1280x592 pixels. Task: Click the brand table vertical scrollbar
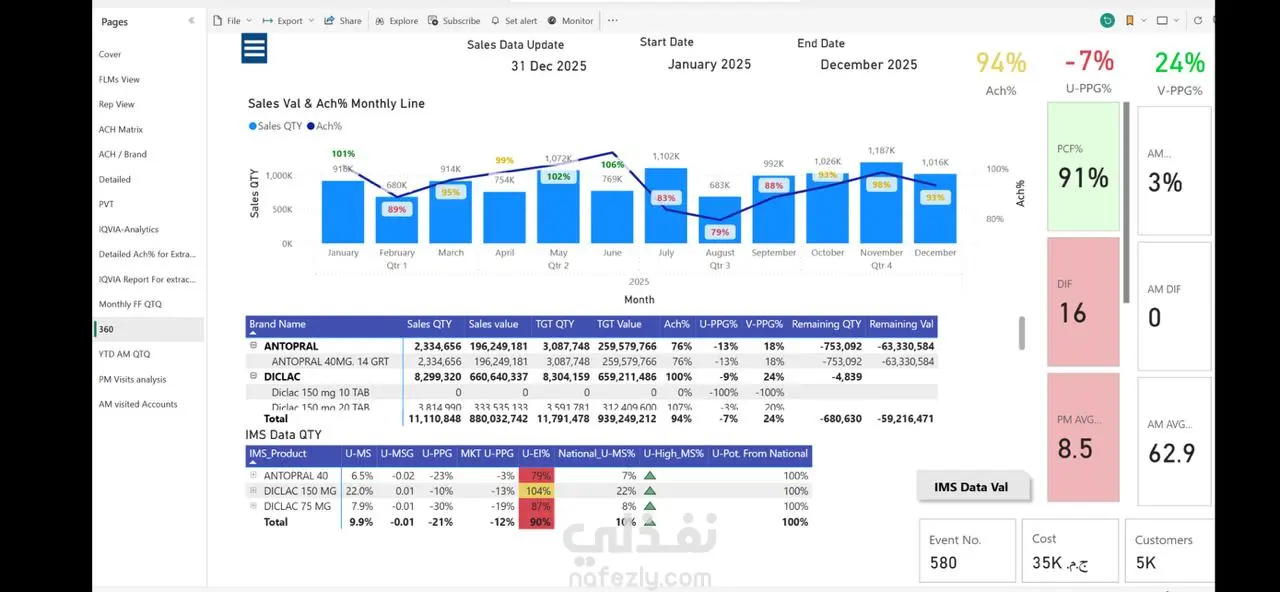click(x=1021, y=333)
